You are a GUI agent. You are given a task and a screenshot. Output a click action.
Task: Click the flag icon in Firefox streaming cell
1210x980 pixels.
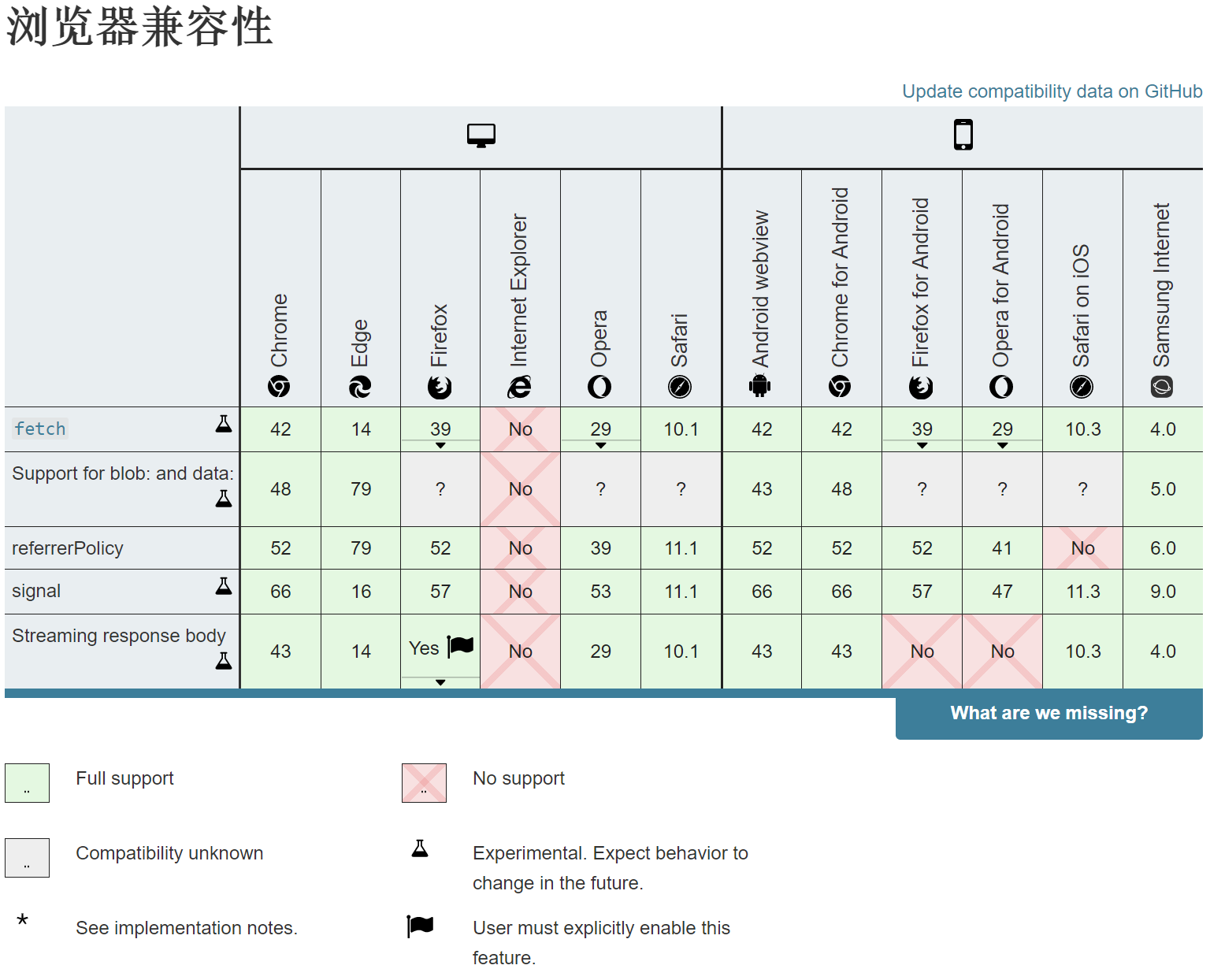(x=461, y=647)
